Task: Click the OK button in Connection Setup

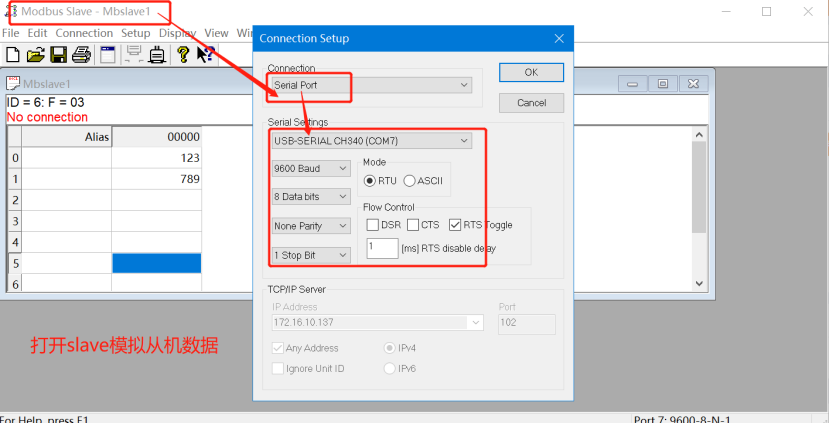Action: 531,72
